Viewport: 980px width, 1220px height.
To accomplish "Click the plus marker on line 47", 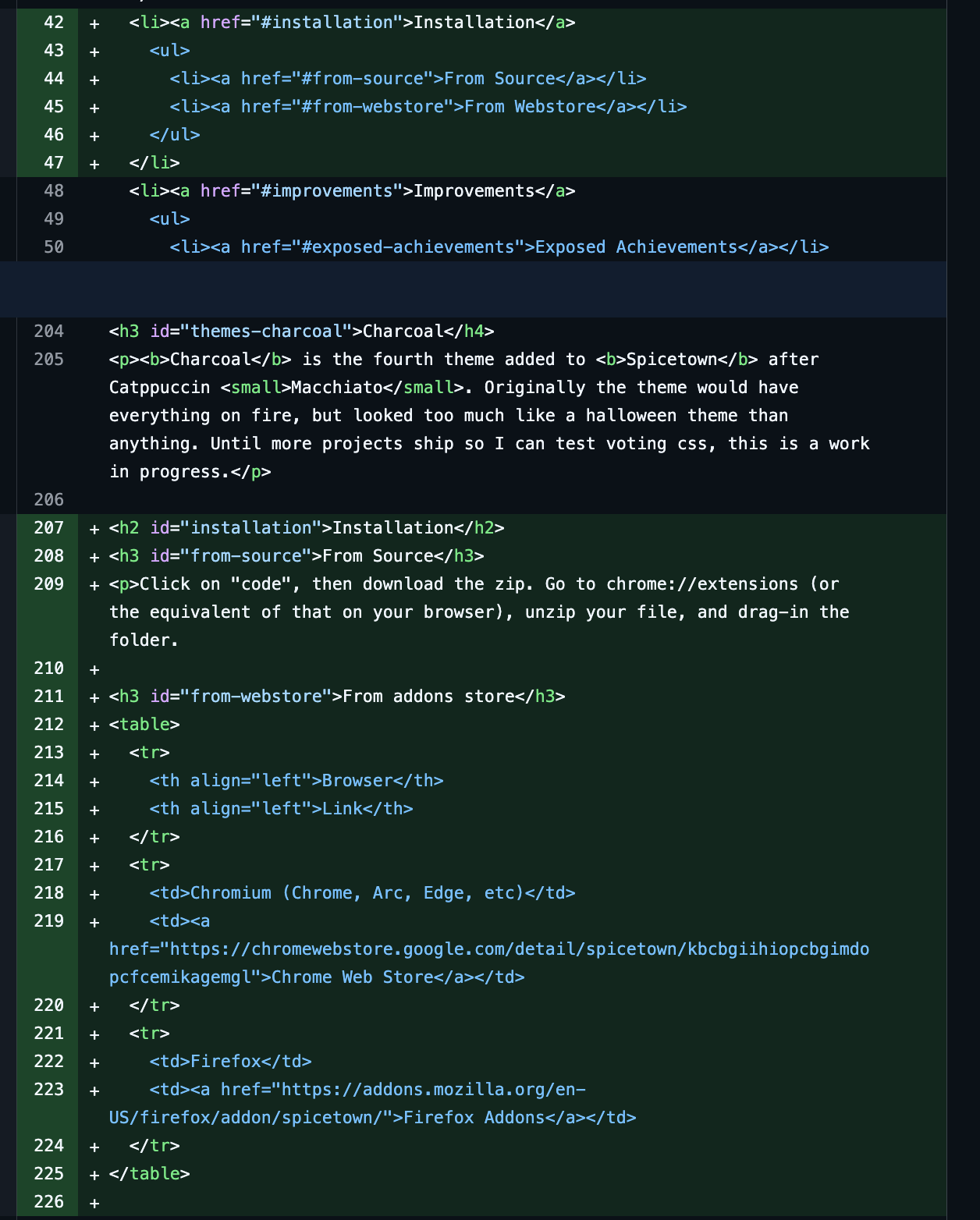I will (94, 164).
